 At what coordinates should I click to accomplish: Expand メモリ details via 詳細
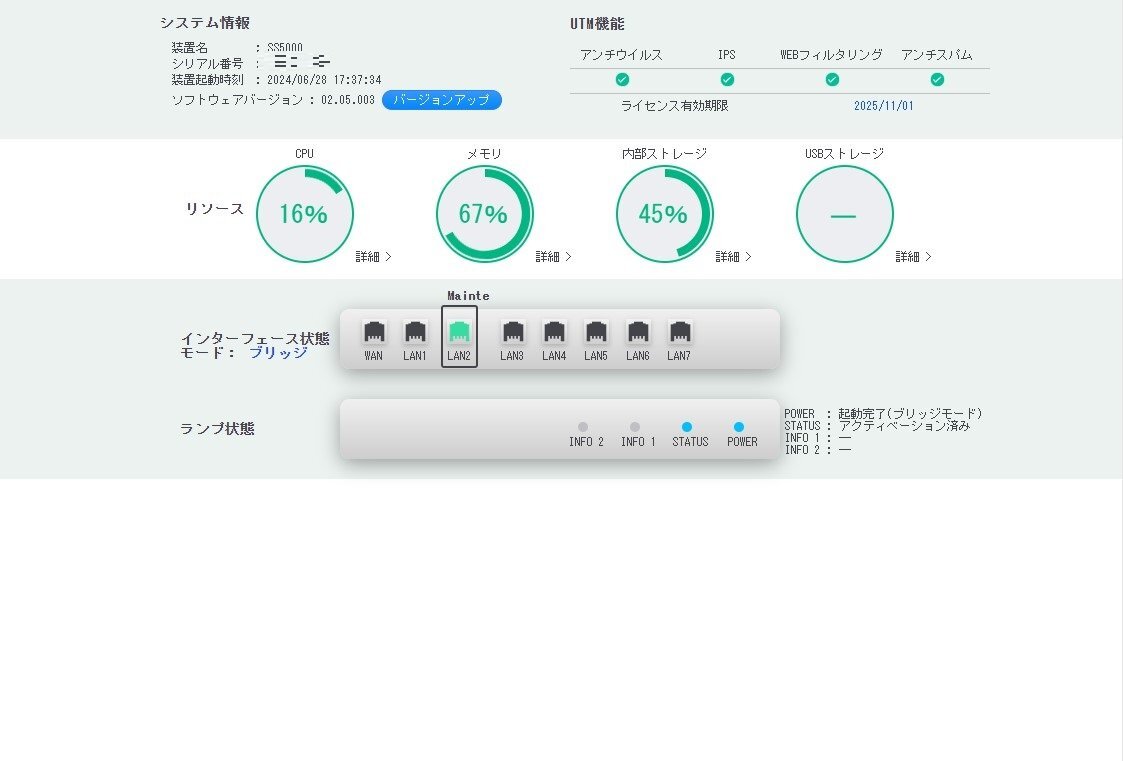(x=552, y=256)
